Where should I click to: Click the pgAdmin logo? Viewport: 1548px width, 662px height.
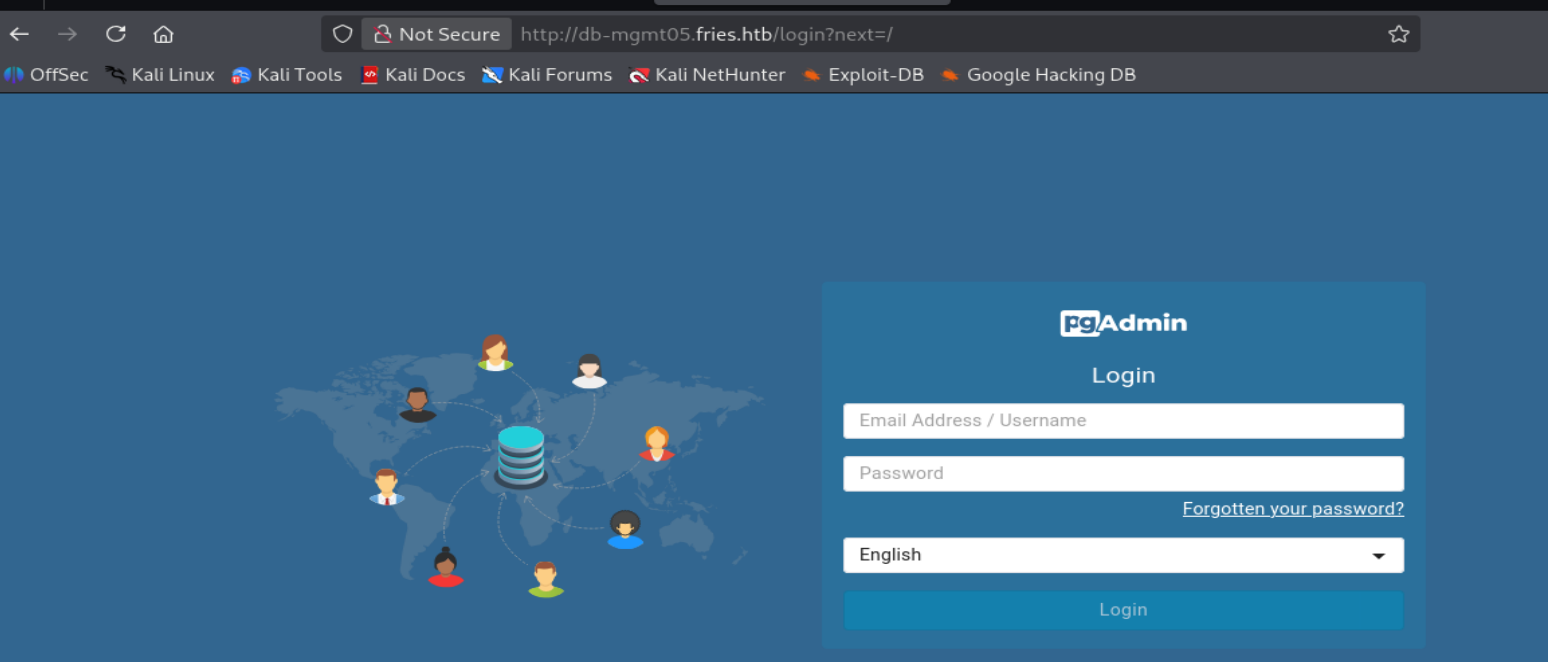click(x=1123, y=323)
